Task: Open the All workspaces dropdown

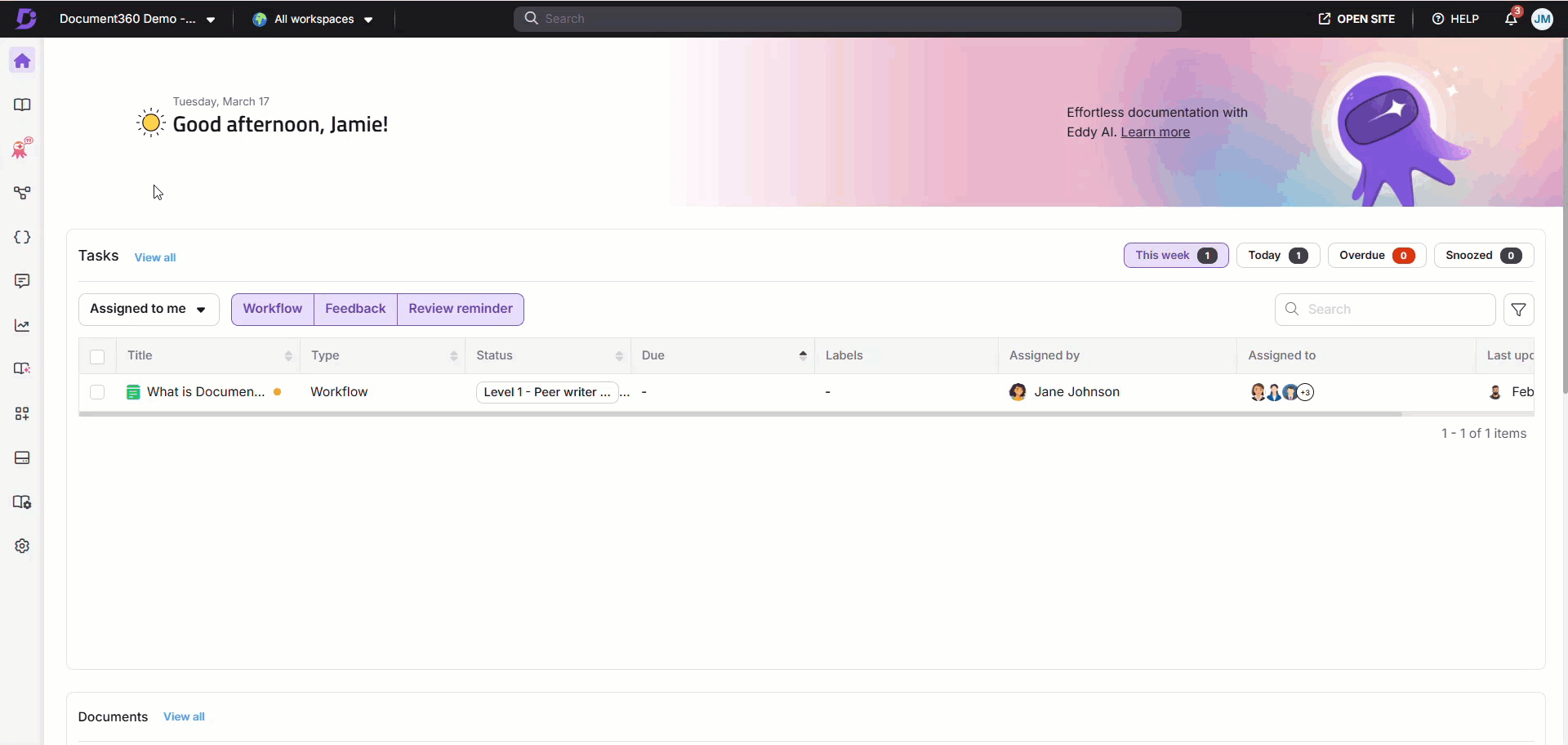Action: point(314,19)
